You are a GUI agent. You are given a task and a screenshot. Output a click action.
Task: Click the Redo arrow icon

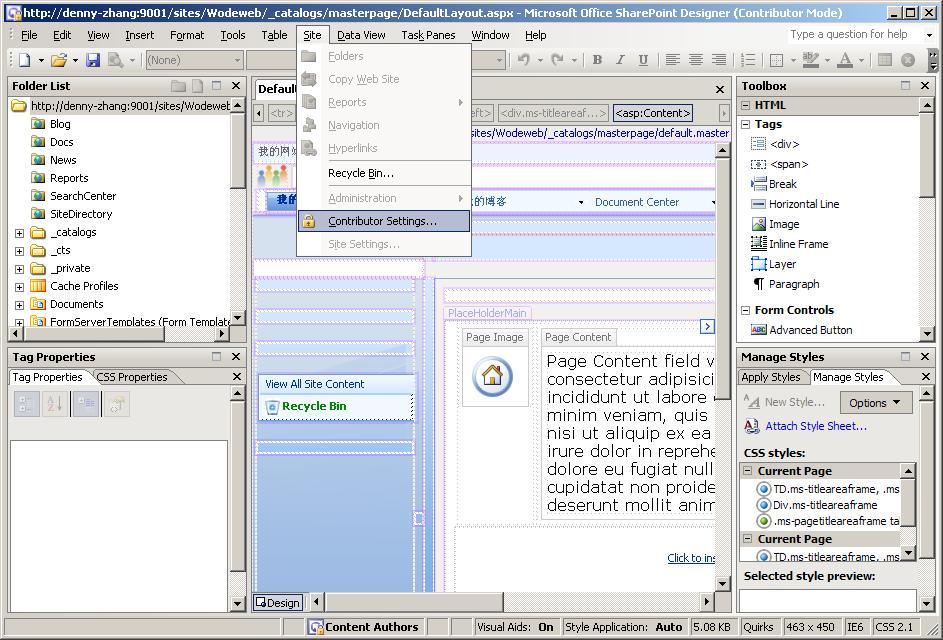558,60
